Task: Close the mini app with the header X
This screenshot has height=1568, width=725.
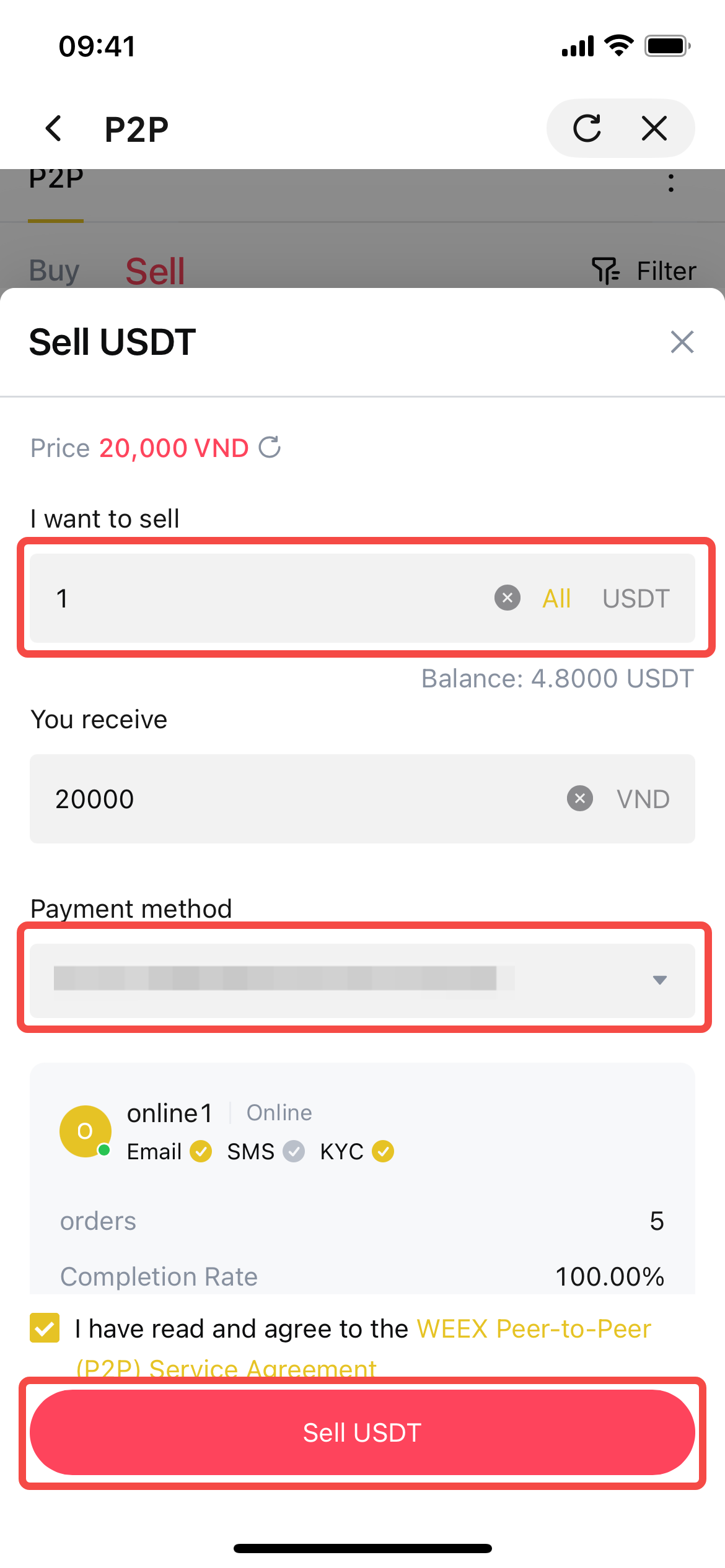Action: [654, 129]
